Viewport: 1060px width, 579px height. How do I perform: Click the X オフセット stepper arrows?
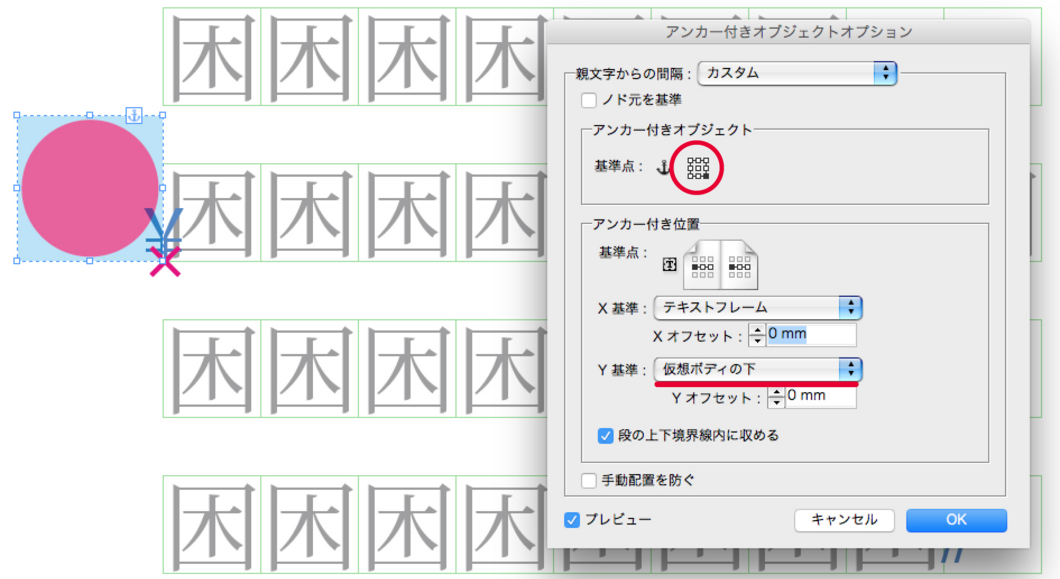pyautogui.click(x=757, y=335)
